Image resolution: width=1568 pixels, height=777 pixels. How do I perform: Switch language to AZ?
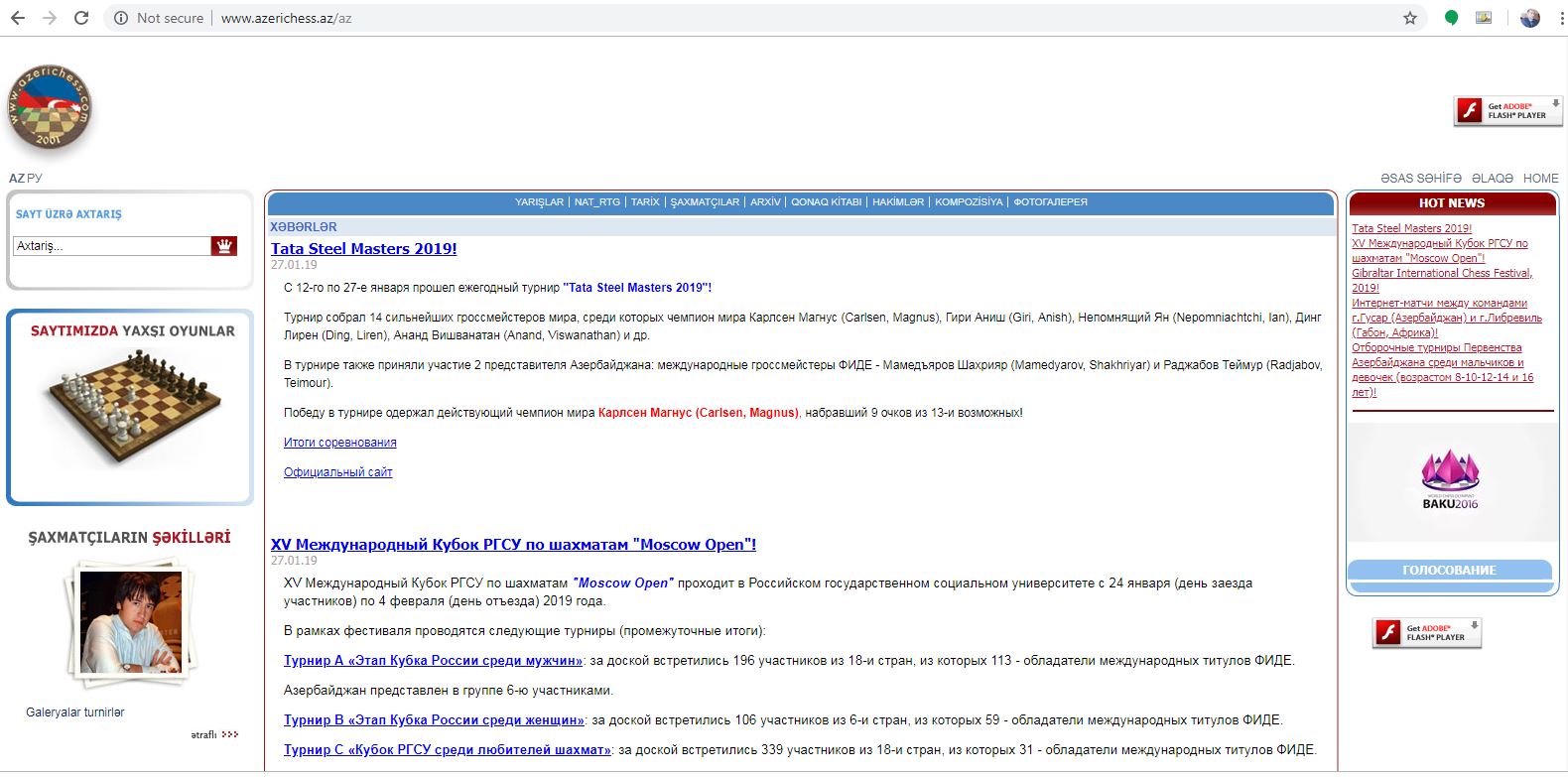coord(16,179)
